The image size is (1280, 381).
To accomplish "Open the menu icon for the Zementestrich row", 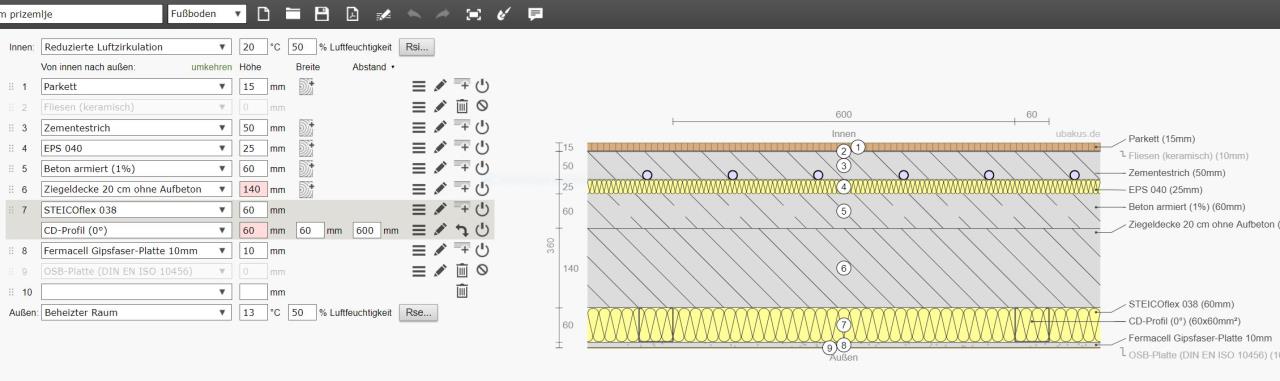I will coord(420,127).
